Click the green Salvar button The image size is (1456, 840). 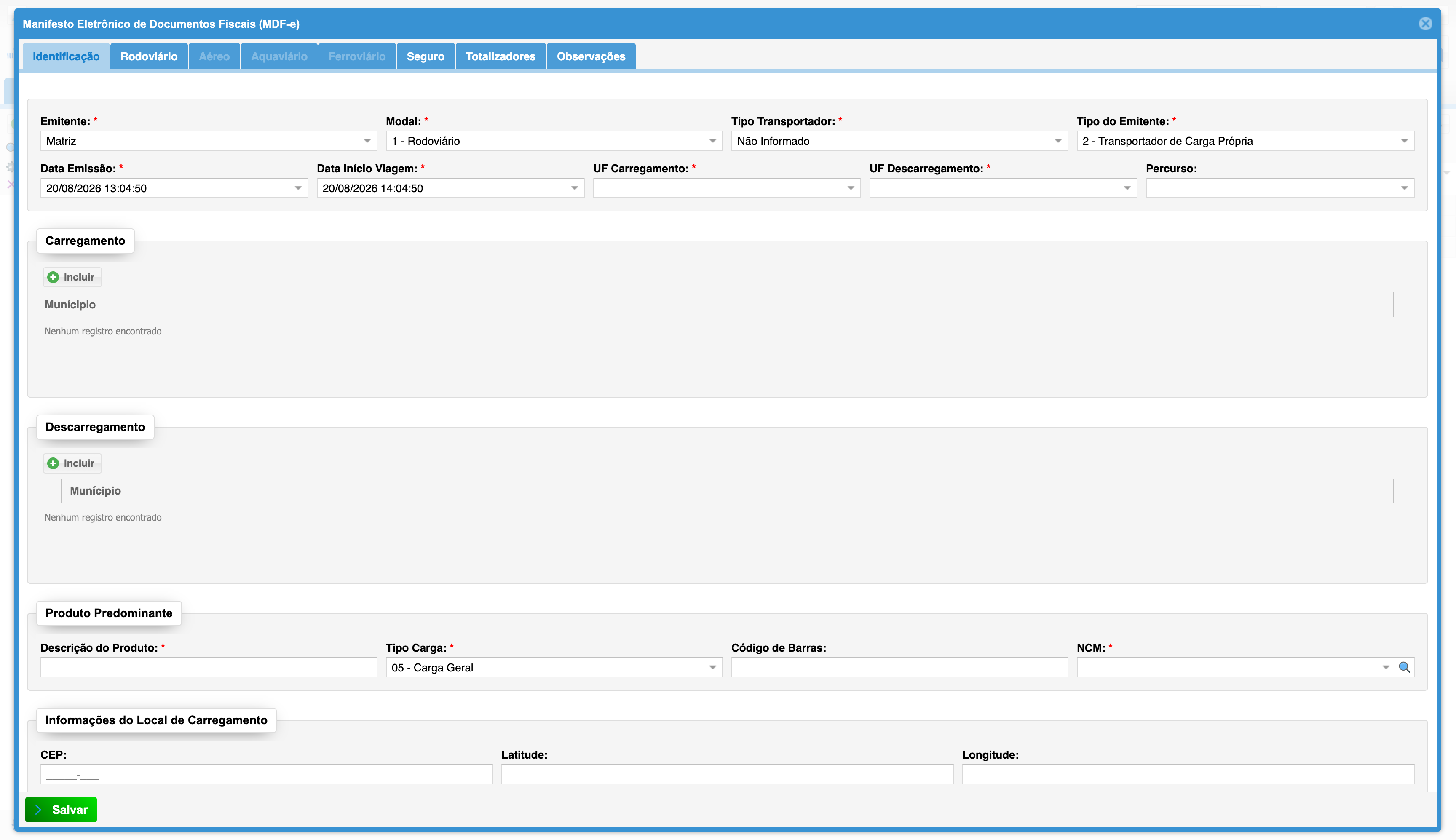[61, 809]
